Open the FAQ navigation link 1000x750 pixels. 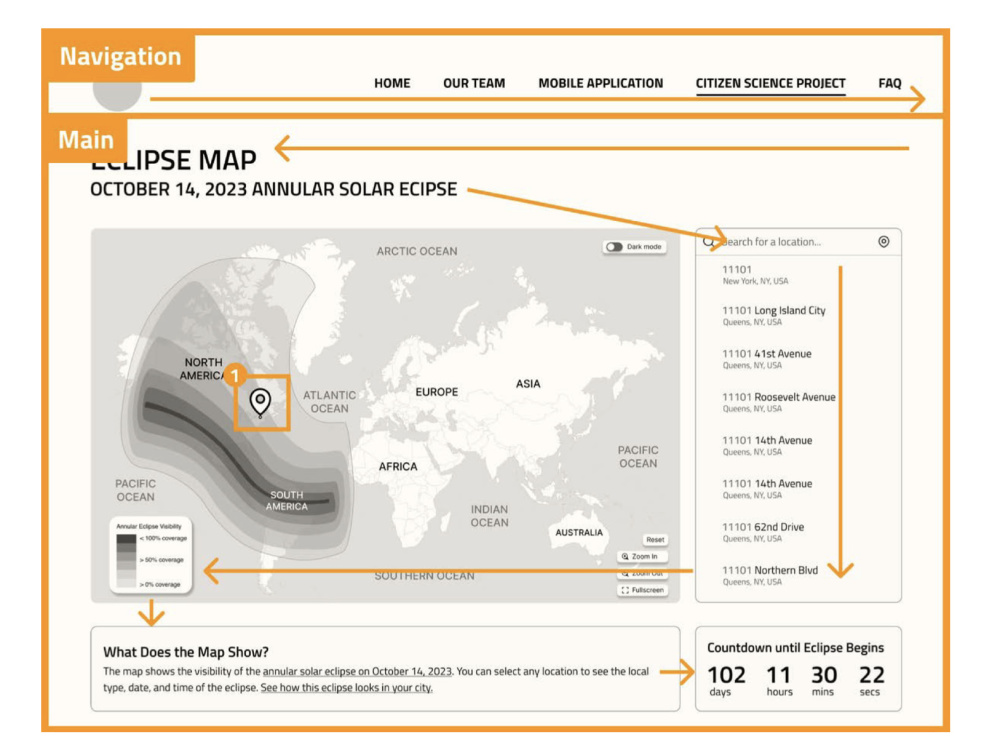pyautogui.click(x=890, y=83)
